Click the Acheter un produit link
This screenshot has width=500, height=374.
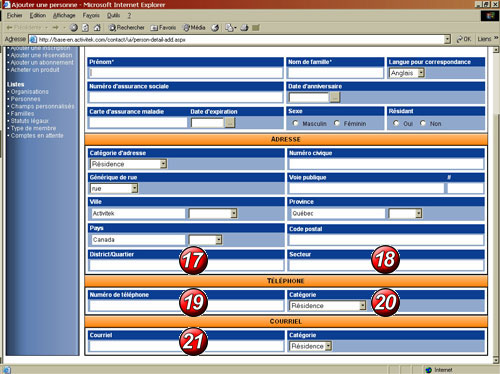[35, 70]
